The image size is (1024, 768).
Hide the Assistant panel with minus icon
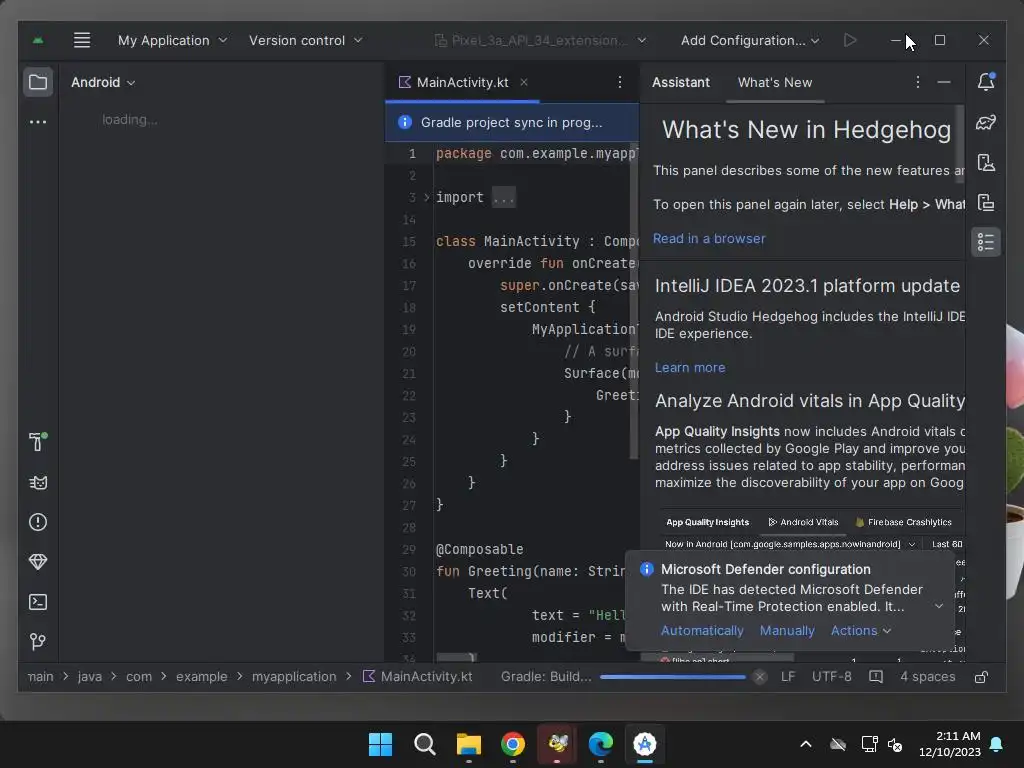click(x=944, y=82)
